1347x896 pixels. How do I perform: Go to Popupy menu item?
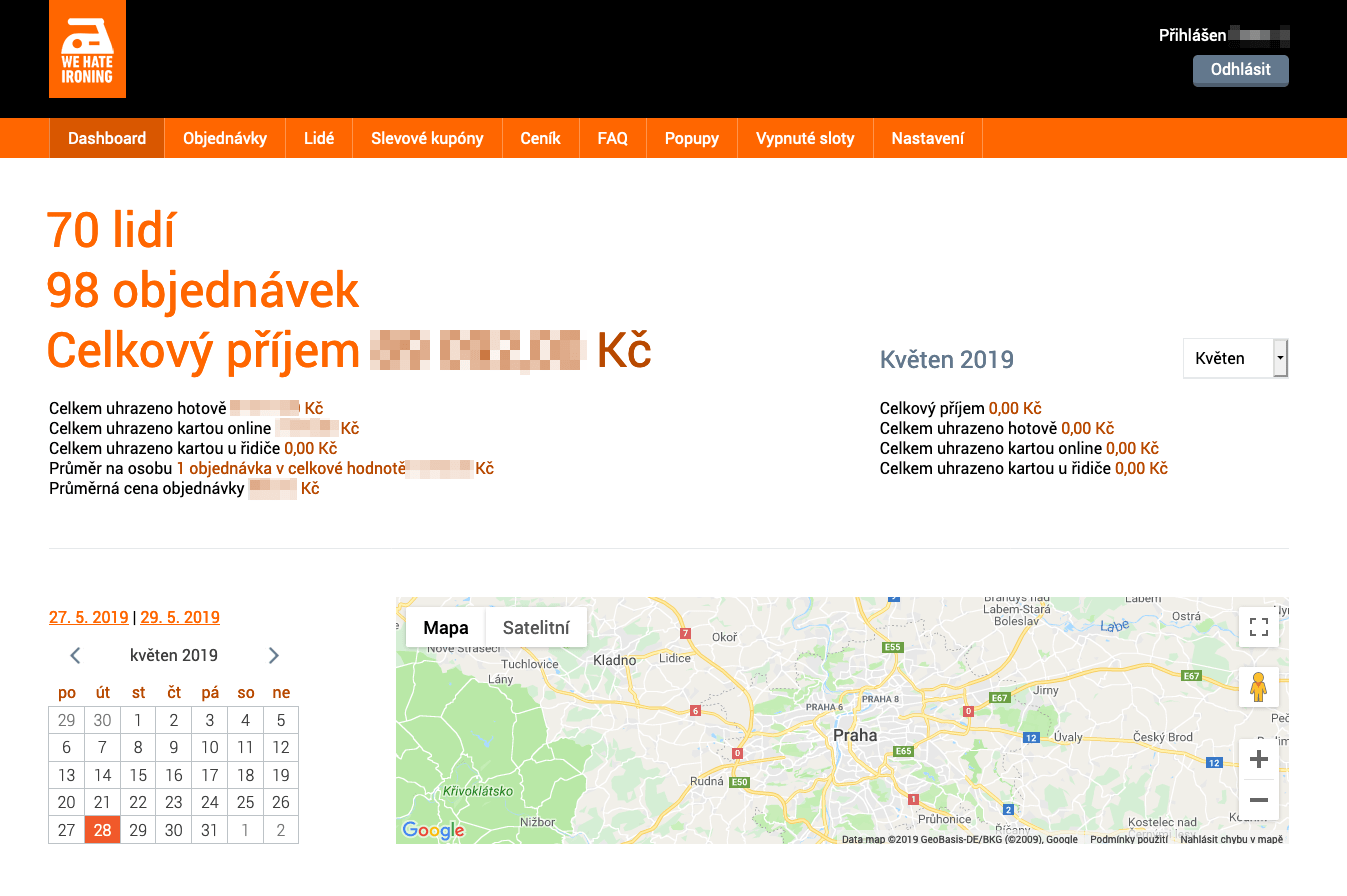pyautogui.click(x=692, y=138)
